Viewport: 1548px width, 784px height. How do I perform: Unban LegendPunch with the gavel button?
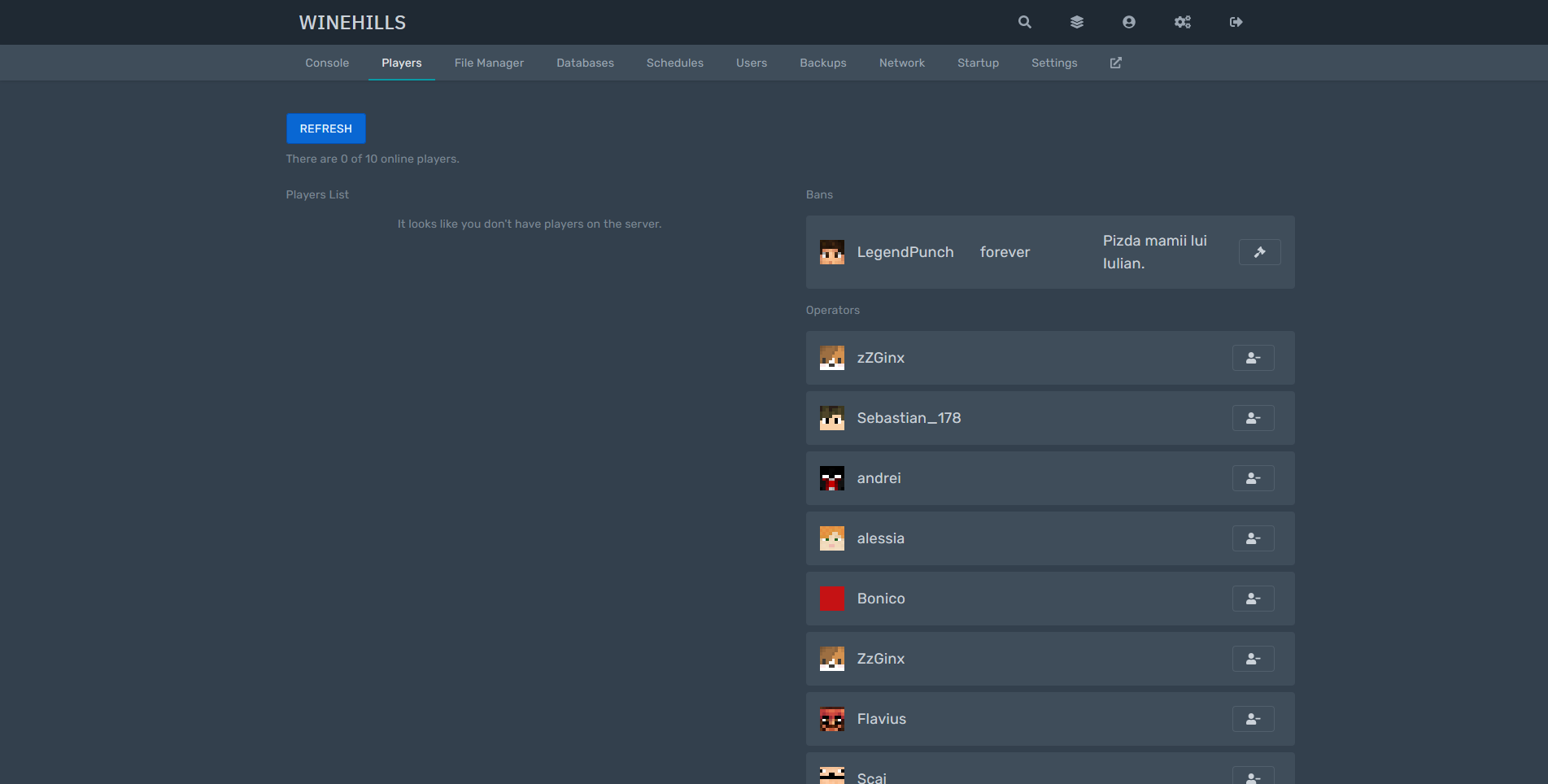coord(1259,252)
